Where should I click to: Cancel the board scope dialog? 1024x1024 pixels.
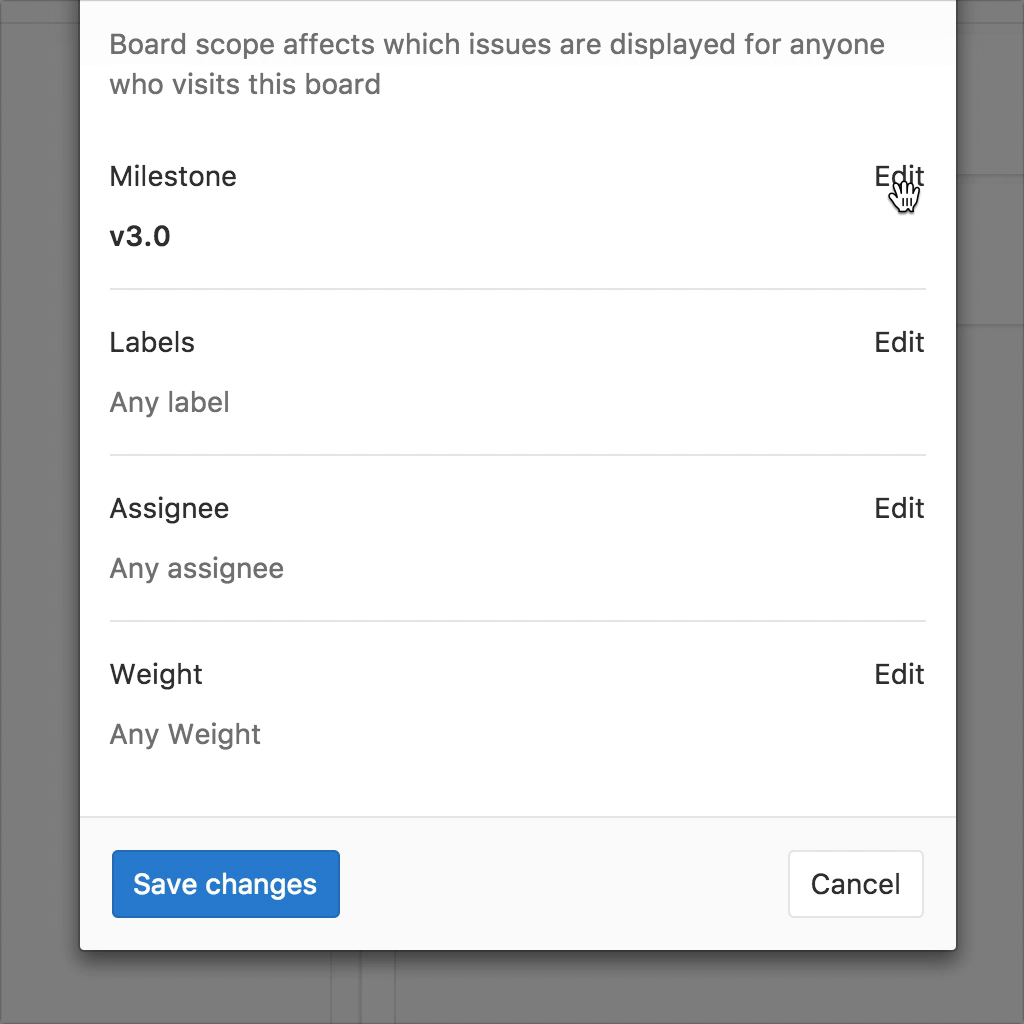[x=855, y=884]
